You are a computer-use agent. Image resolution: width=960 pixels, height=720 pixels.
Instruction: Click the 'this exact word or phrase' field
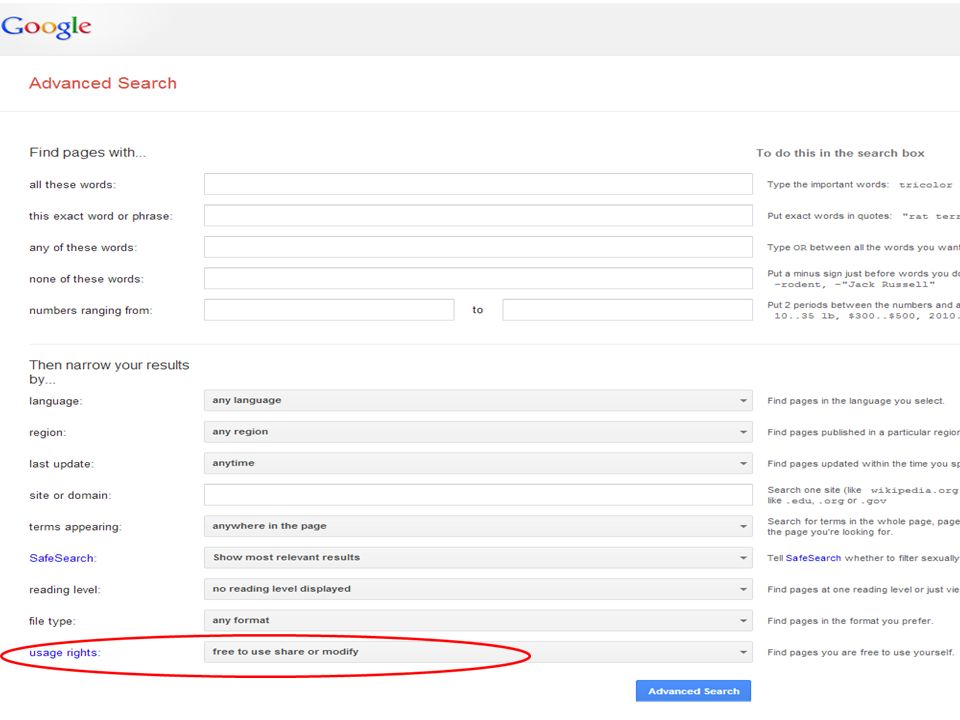(x=478, y=216)
